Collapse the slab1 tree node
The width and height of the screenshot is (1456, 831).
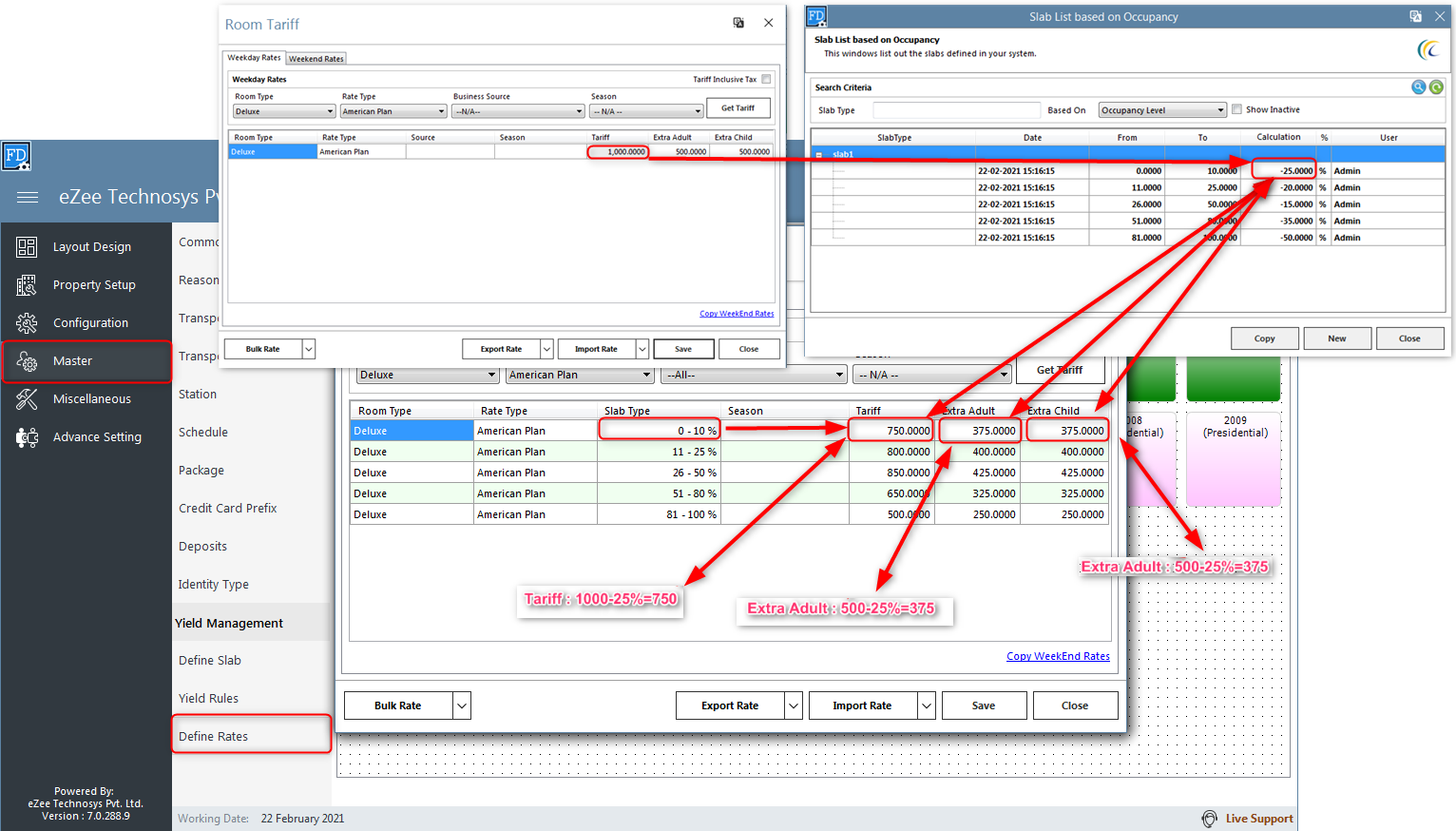coord(819,154)
